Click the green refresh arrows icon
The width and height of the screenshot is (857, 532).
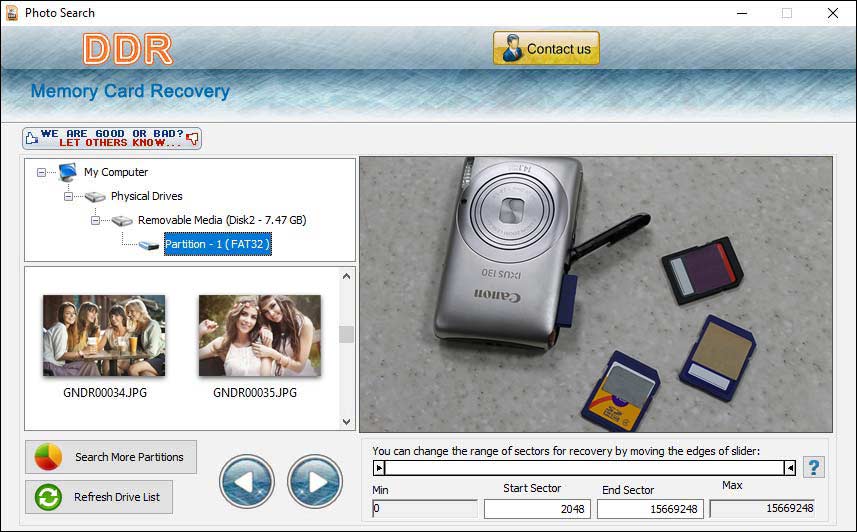[x=48, y=498]
